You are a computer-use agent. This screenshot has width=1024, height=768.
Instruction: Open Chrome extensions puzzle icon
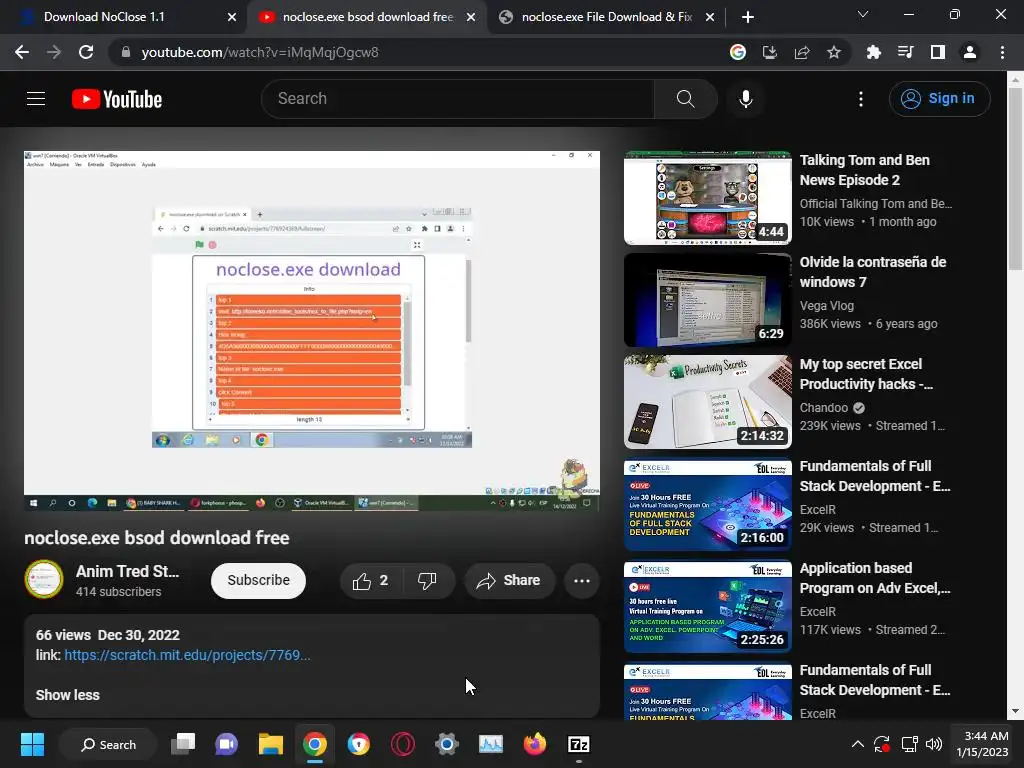(x=873, y=52)
